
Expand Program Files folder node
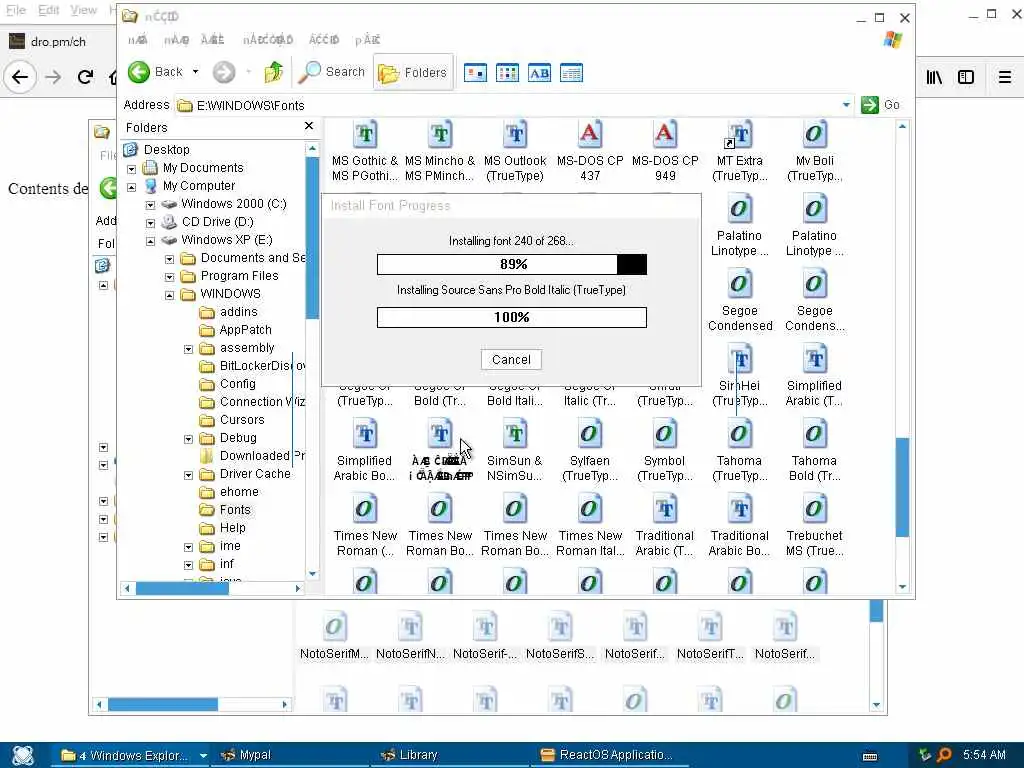tap(169, 277)
